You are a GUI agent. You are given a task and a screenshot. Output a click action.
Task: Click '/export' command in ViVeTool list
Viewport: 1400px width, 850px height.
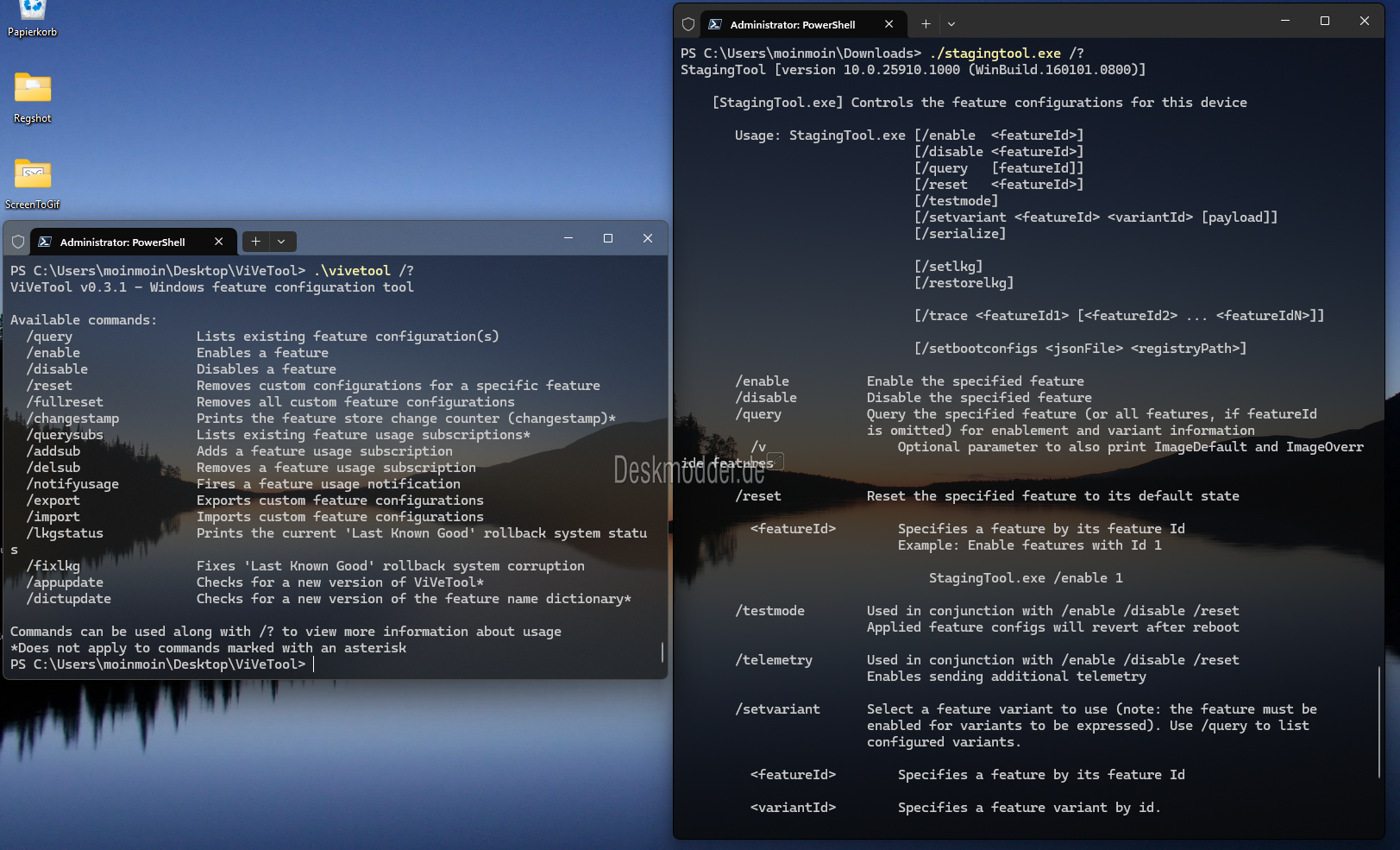53,501
